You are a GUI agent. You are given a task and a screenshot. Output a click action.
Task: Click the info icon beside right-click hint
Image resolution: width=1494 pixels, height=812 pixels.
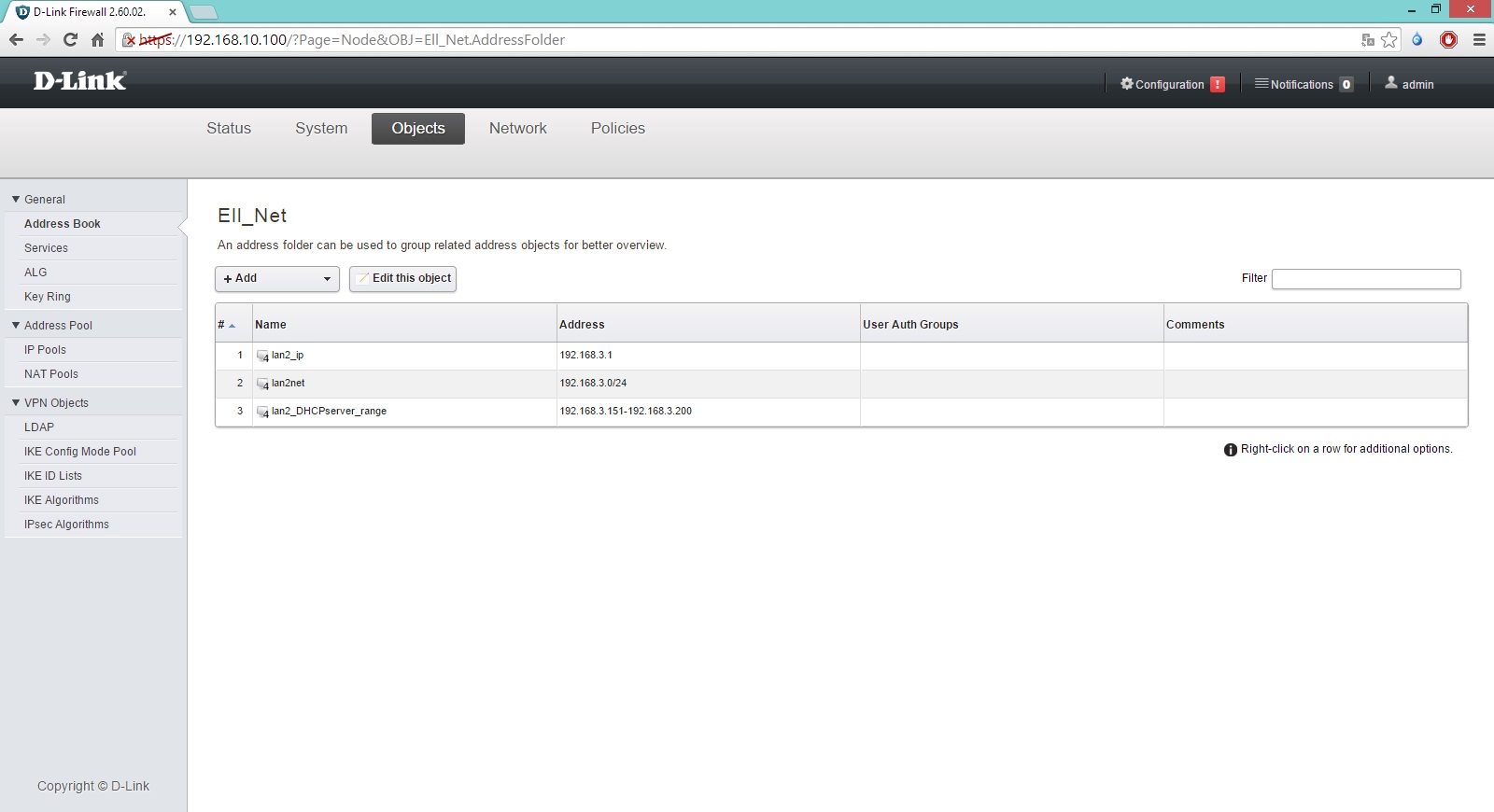[x=1231, y=450]
